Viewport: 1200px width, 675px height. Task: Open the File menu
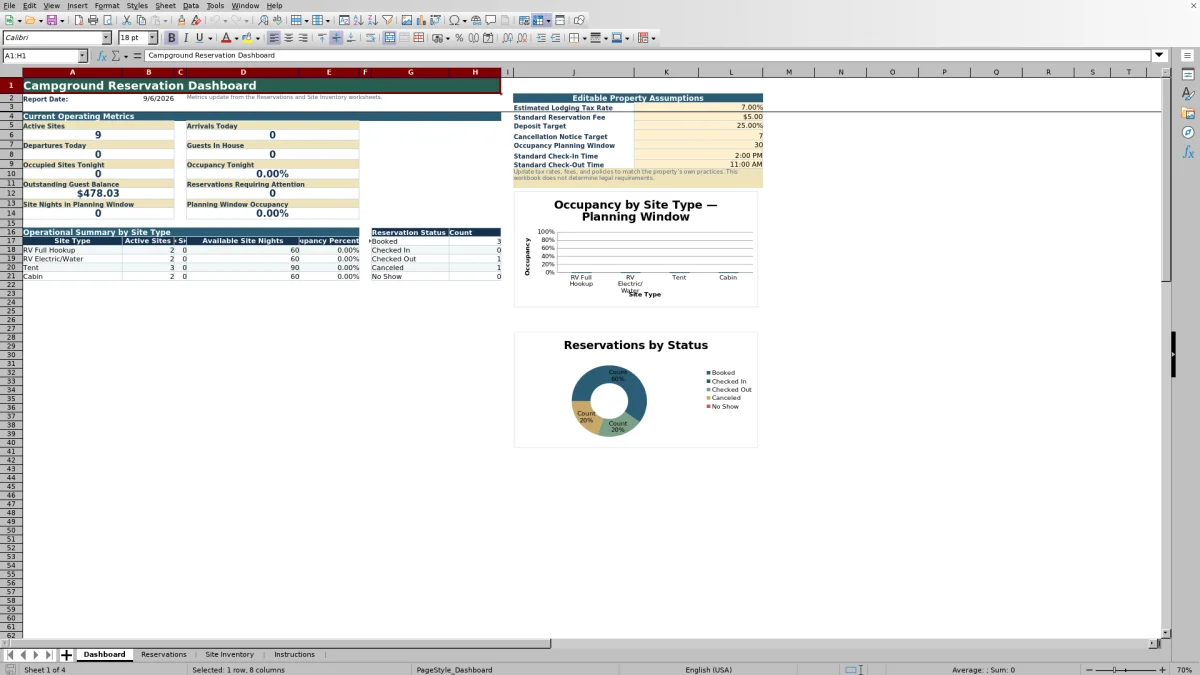coord(9,6)
